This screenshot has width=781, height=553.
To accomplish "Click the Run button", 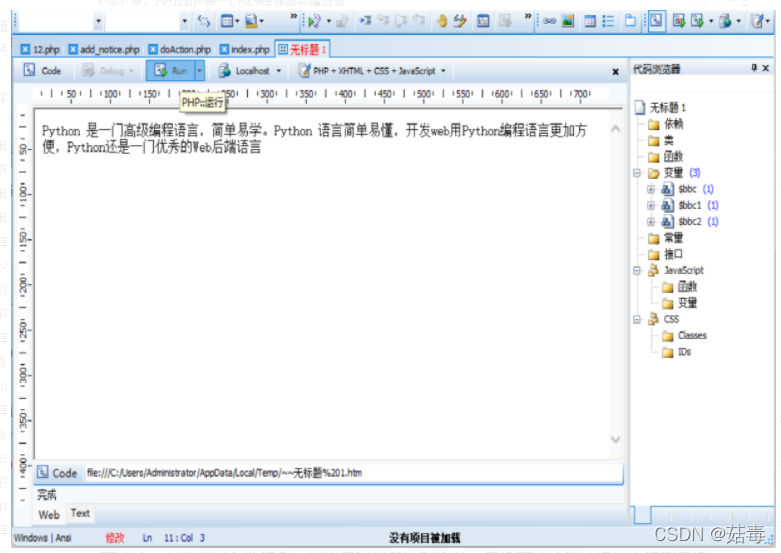I will (x=171, y=71).
